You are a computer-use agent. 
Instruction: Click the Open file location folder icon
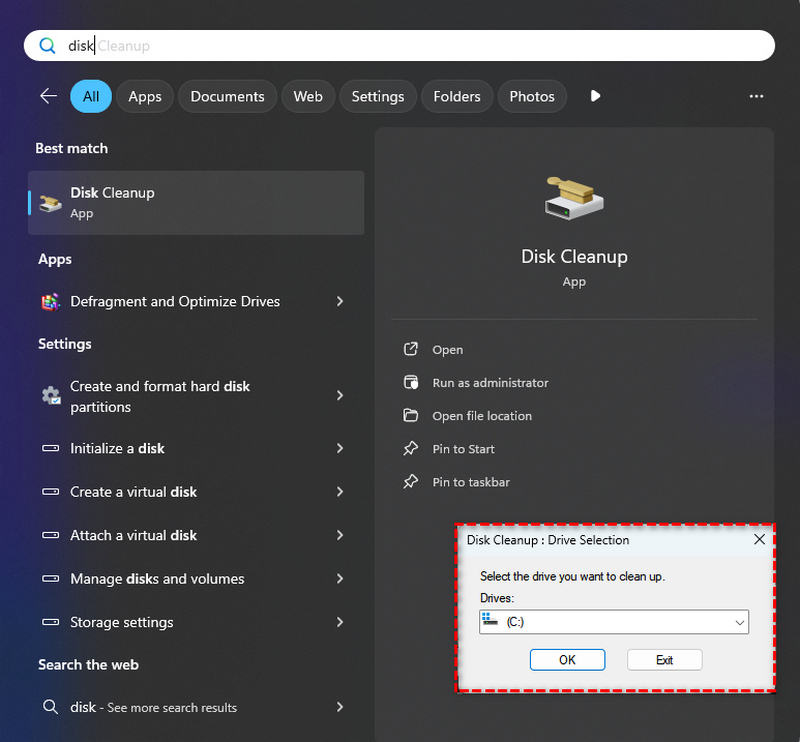tap(411, 415)
